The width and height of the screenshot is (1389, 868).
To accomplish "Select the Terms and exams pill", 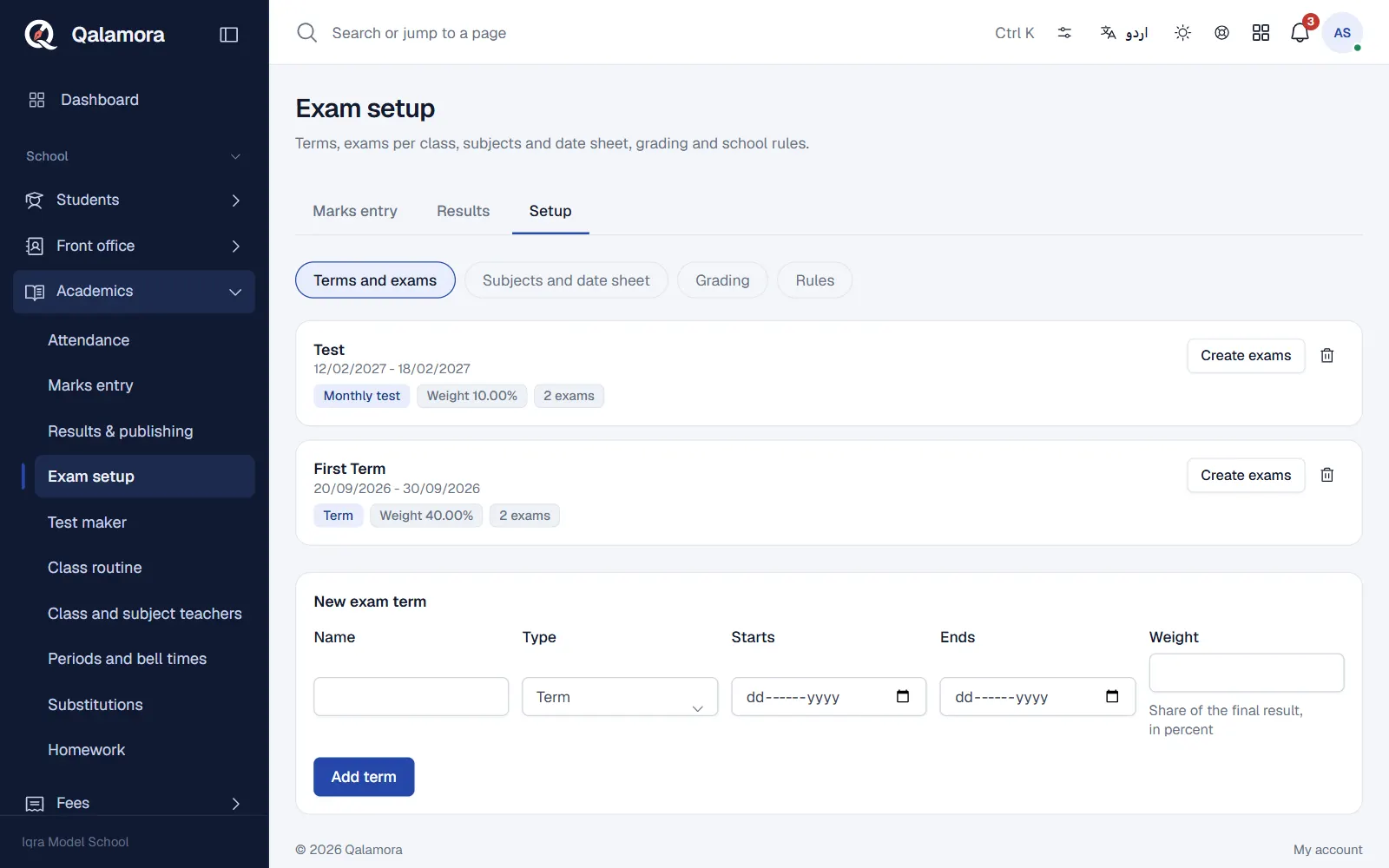I will (375, 280).
